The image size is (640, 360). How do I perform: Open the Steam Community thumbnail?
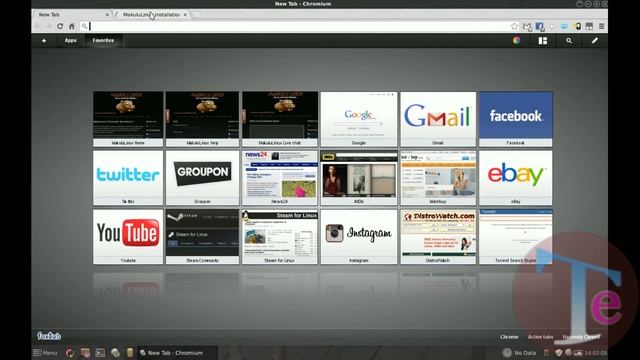coord(202,236)
